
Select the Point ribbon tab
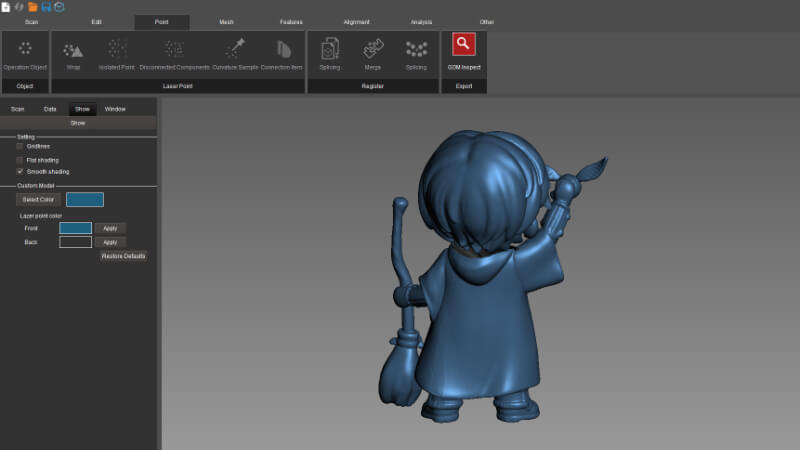[x=162, y=22]
